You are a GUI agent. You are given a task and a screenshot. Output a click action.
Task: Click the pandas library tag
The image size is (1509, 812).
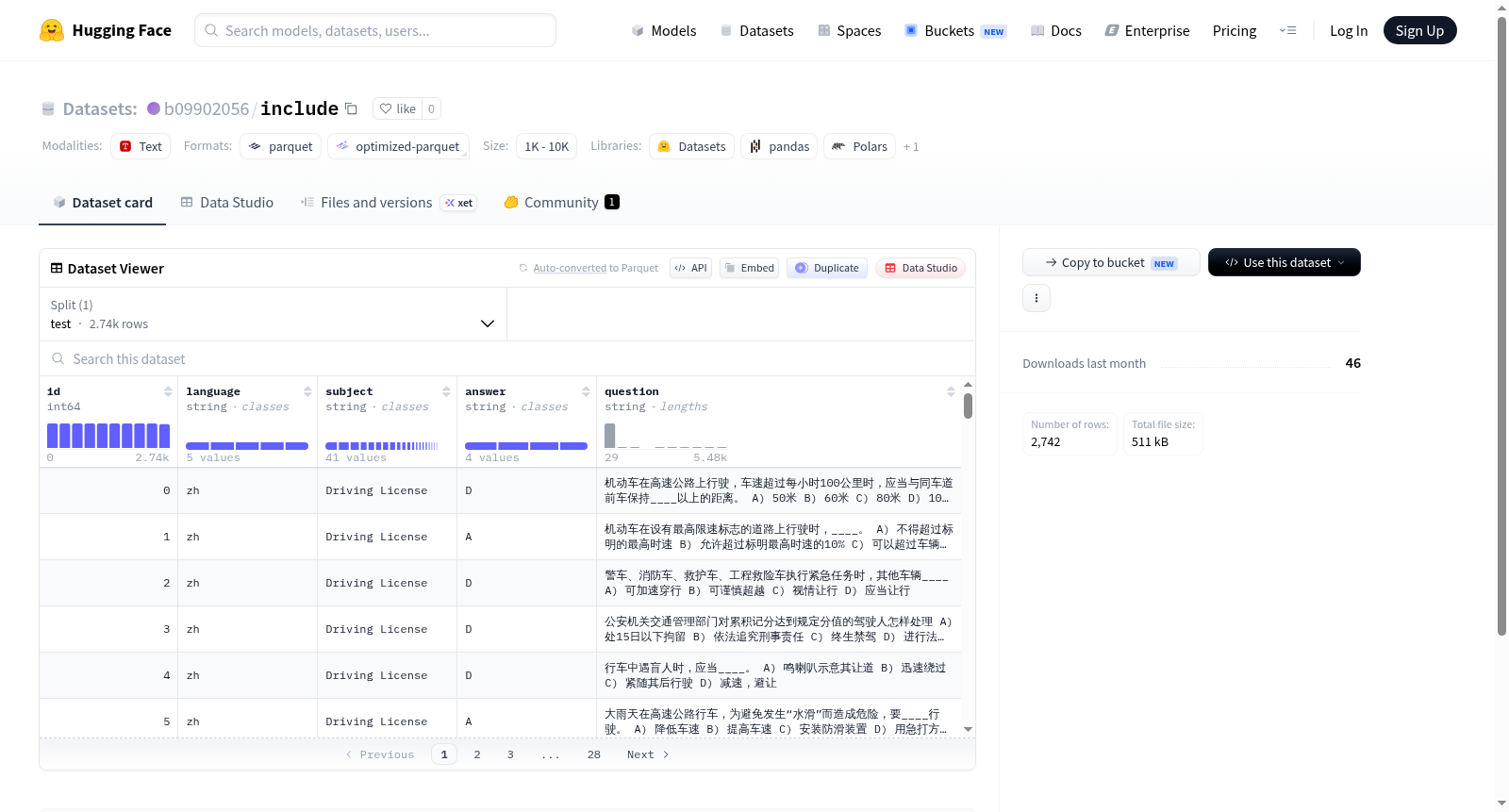click(779, 146)
